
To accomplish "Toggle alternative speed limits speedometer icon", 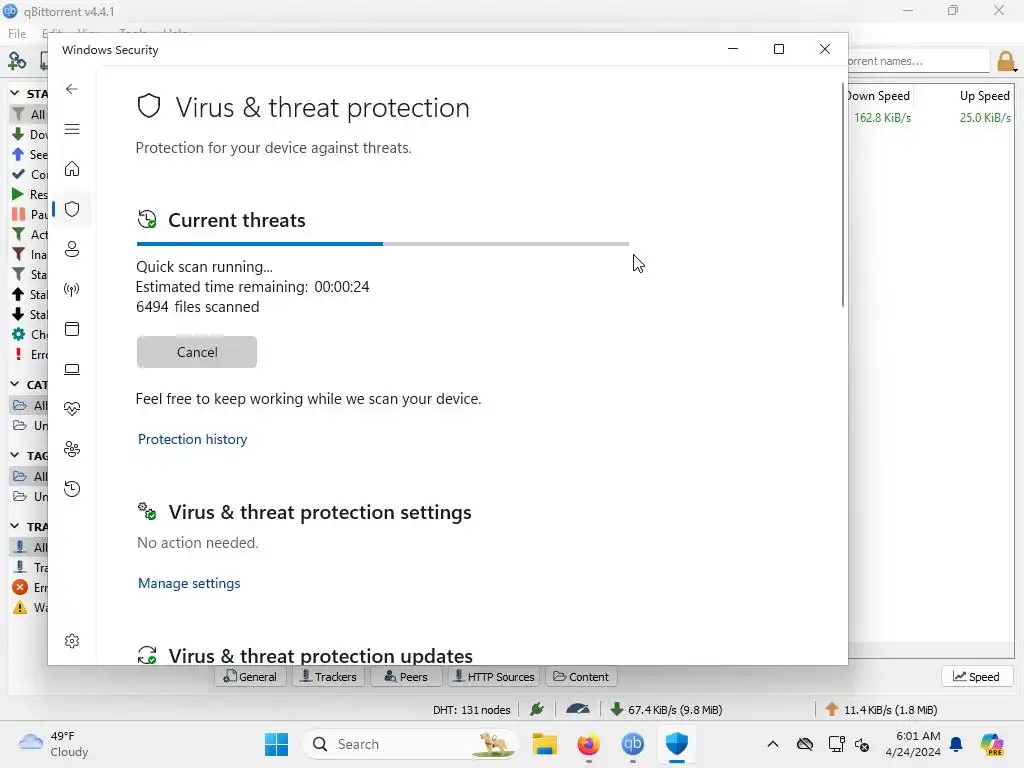I will 578,709.
